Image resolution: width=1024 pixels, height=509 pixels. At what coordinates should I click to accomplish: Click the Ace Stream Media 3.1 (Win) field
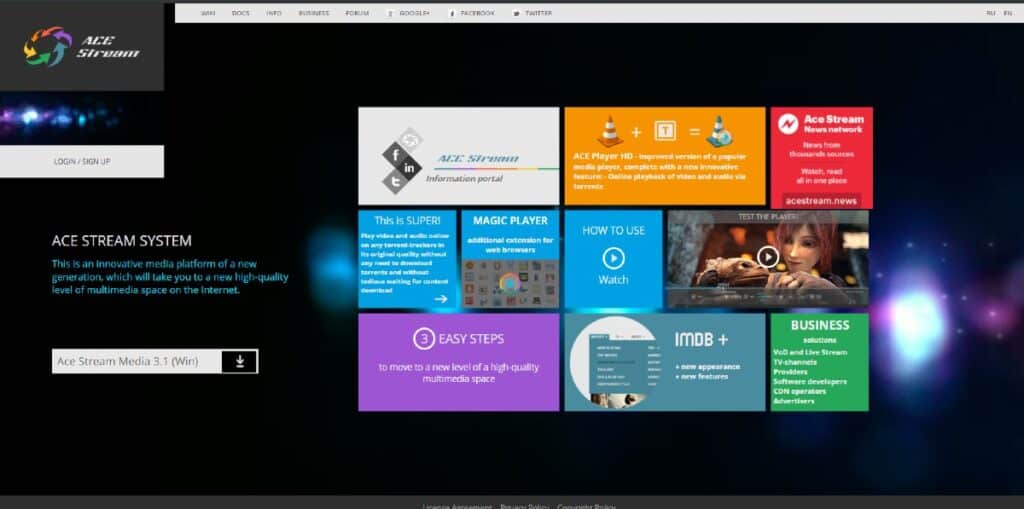coord(136,361)
